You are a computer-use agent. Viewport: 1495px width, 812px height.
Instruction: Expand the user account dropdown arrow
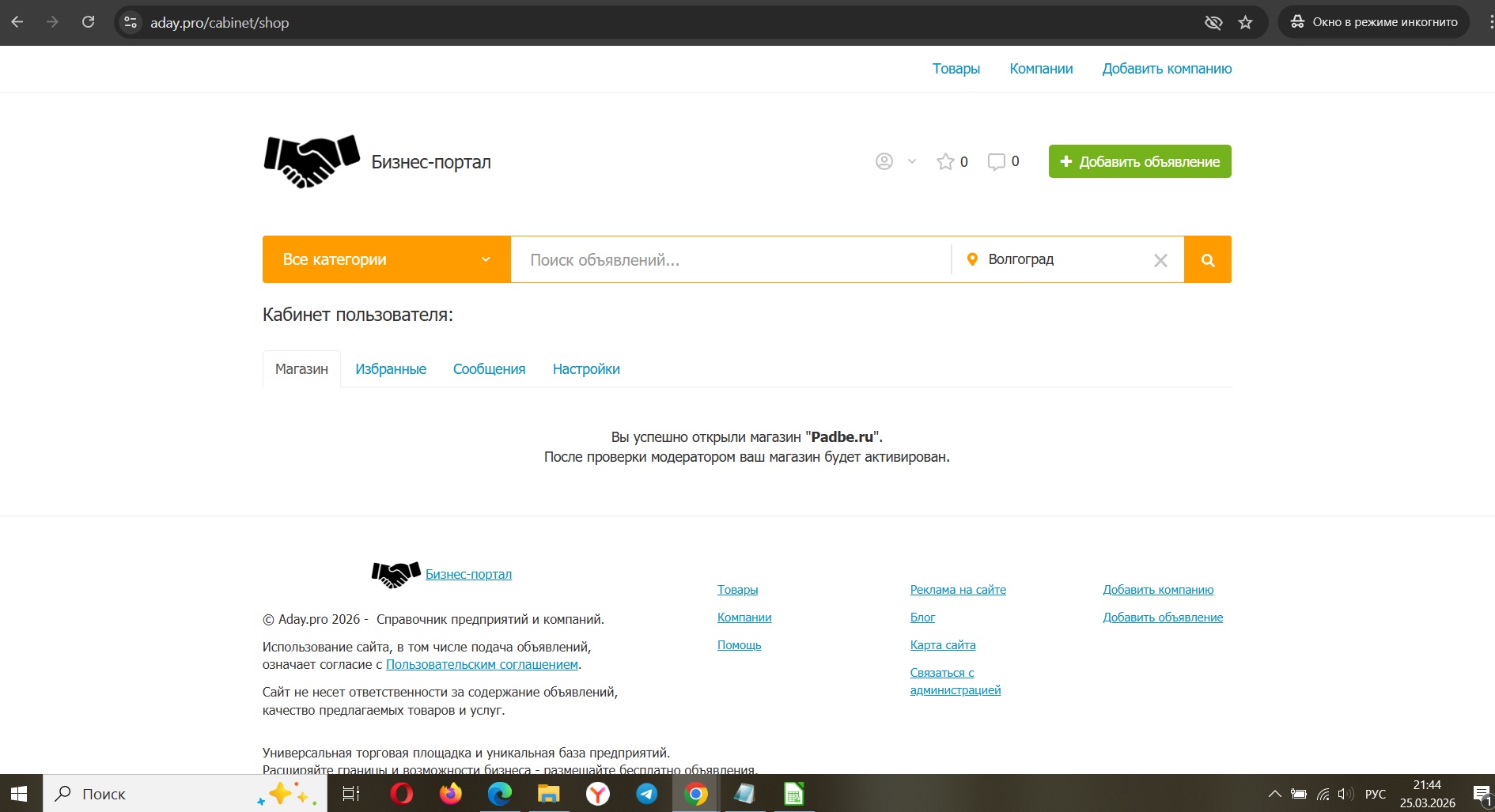point(912,161)
